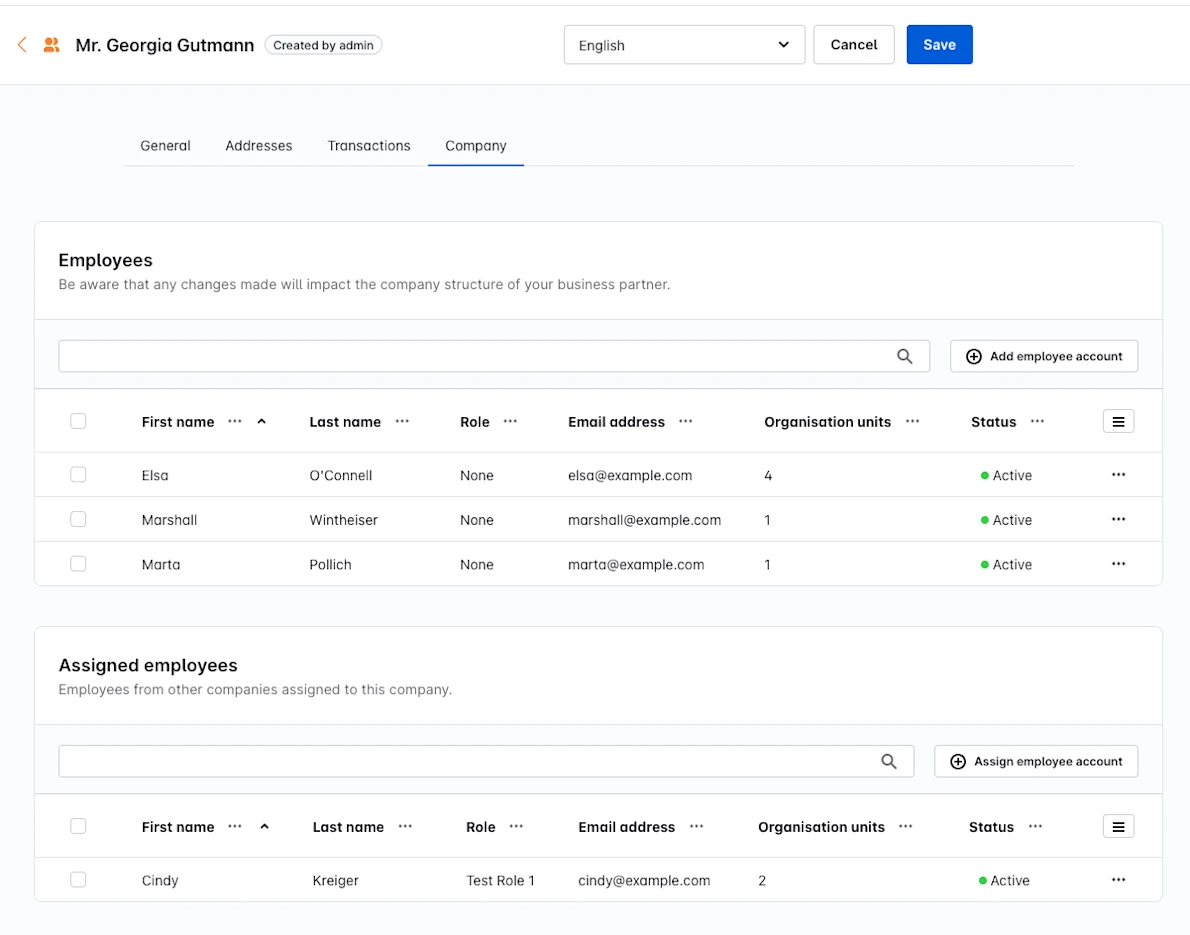Click search magnifier in Employees search bar

click(905, 356)
